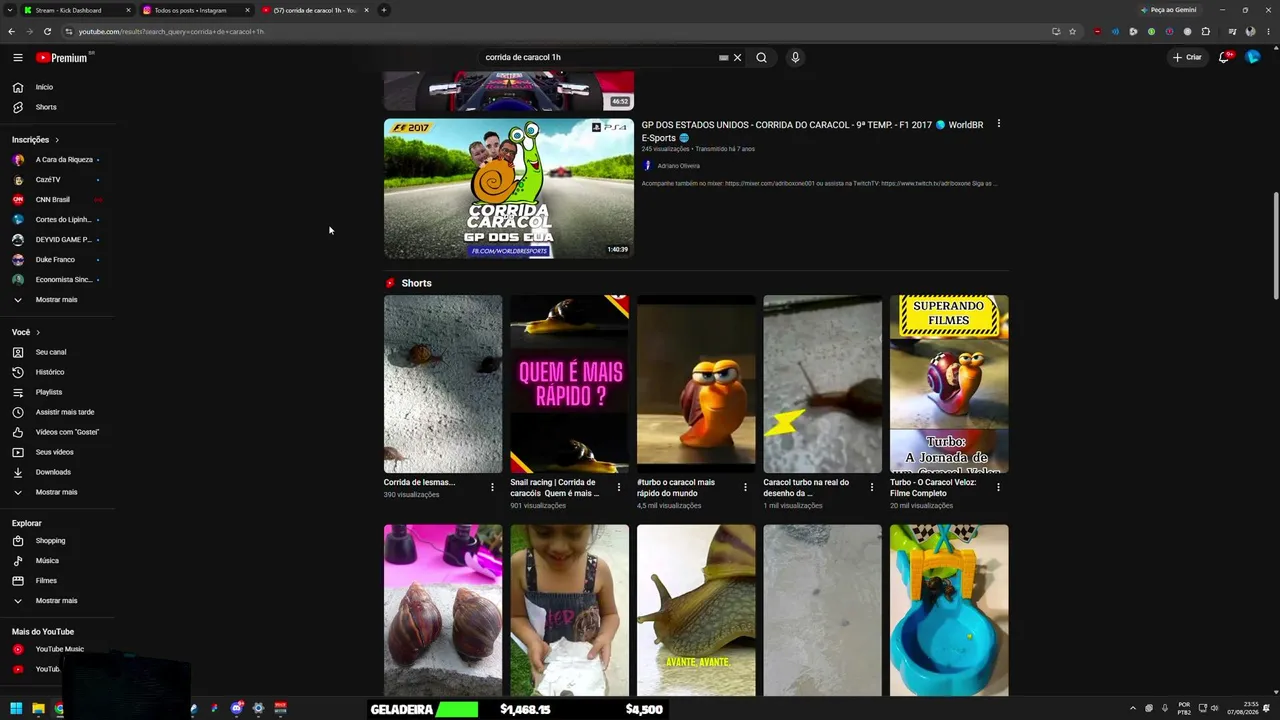
Task: Open the account avatar menu
Action: pos(1252,57)
